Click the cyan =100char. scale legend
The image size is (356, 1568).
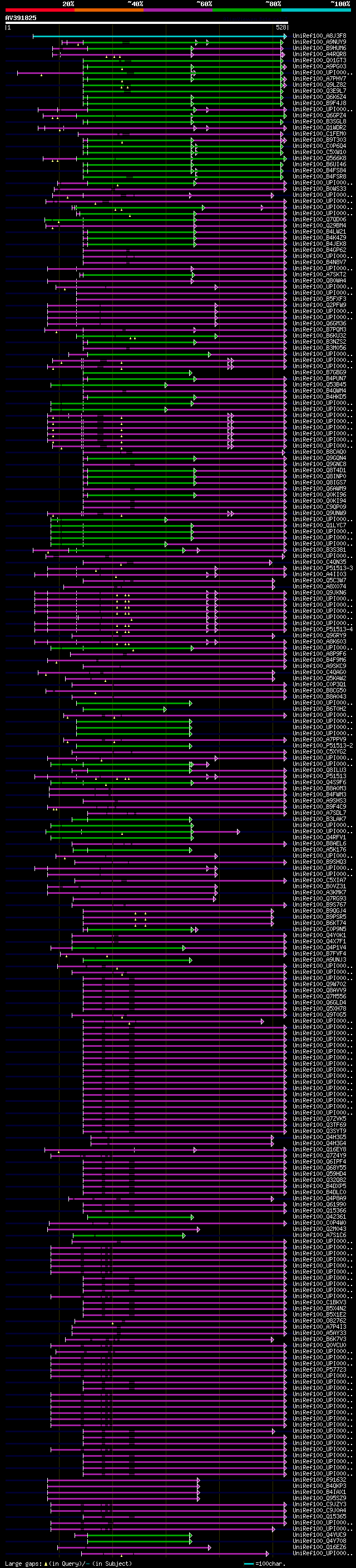264,1563
